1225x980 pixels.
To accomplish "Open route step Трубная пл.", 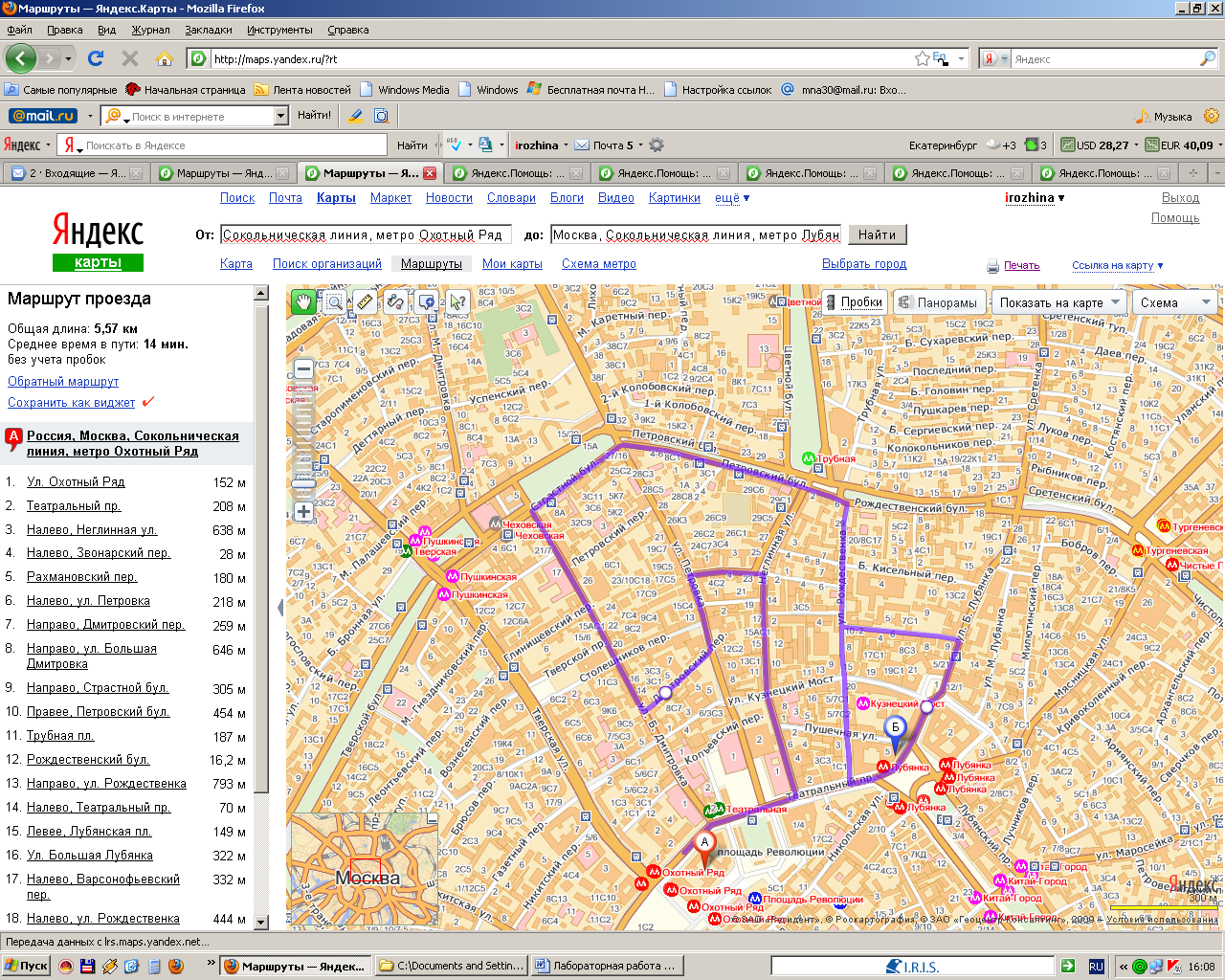I will point(60,736).
